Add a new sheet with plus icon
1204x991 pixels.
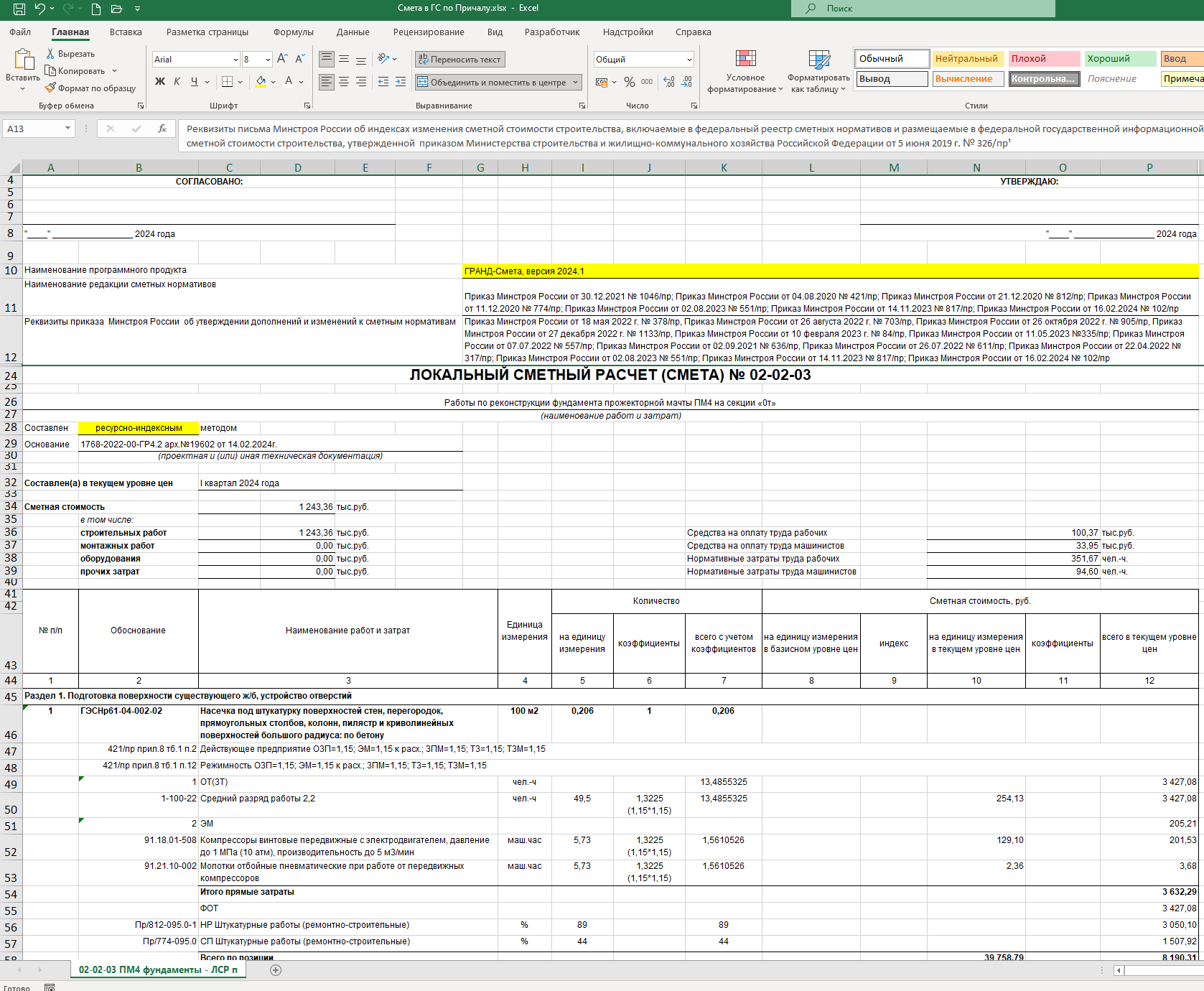(276, 970)
